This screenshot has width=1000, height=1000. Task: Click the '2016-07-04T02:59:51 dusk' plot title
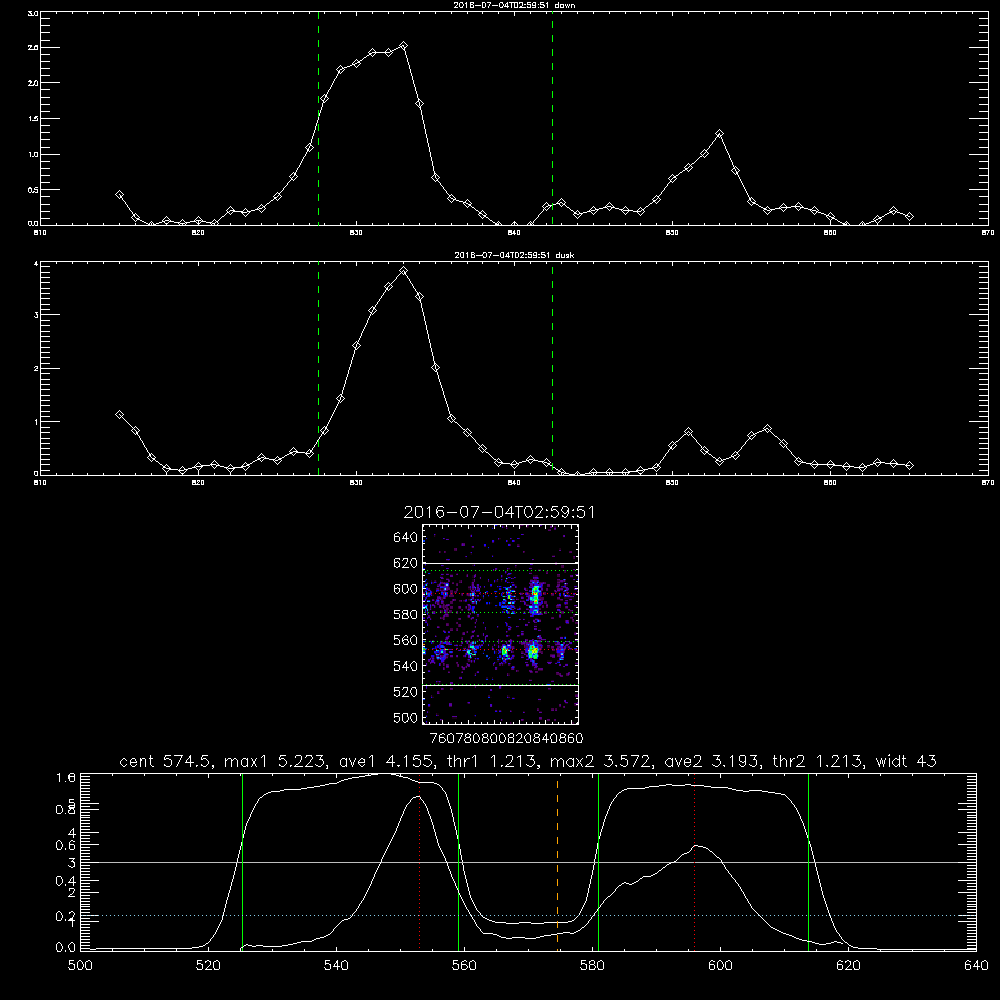pos(514,255)
